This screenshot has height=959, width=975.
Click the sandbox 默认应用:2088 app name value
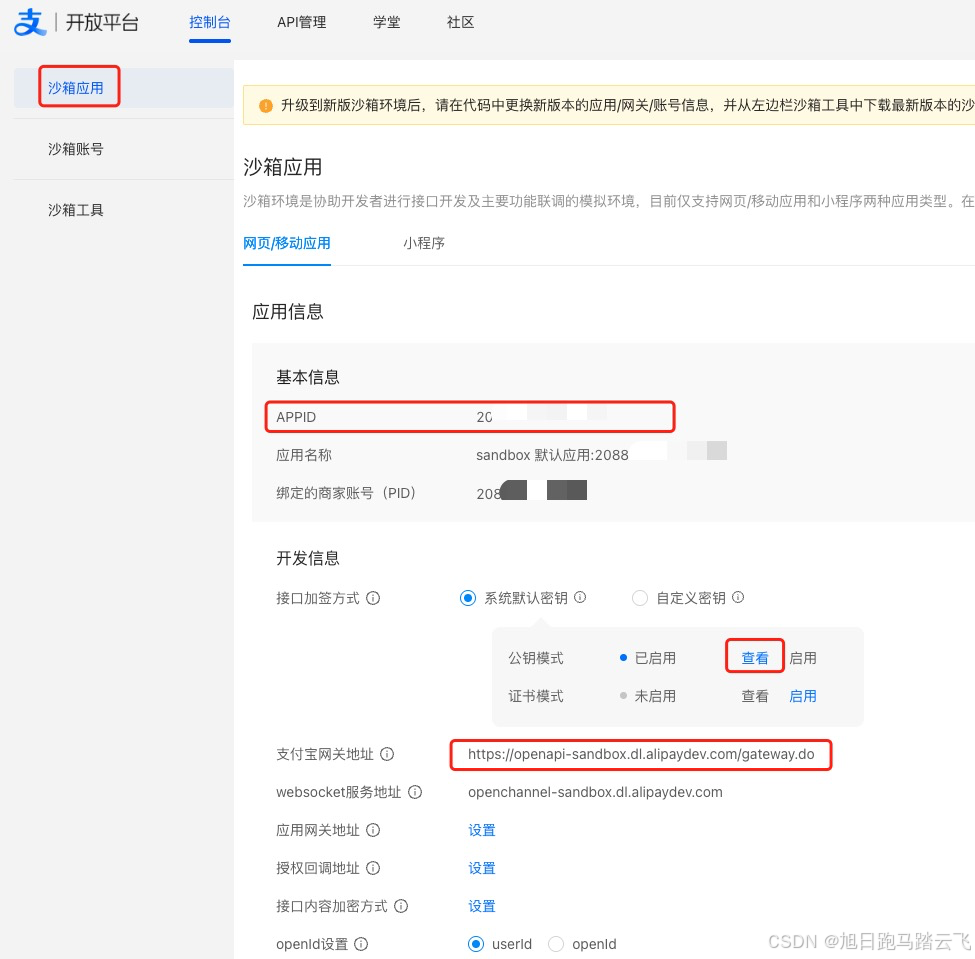pyautogui.click(x=552, y=455)
